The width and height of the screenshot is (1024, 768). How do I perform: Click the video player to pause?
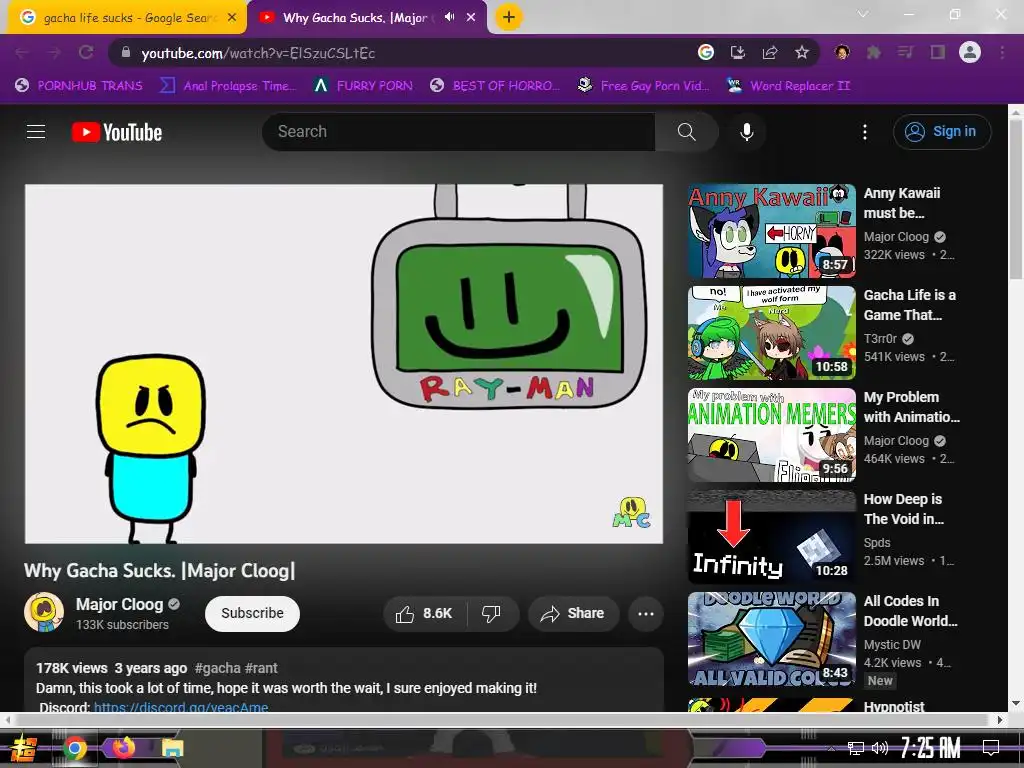pyautogui.click(x=344, y=364)
